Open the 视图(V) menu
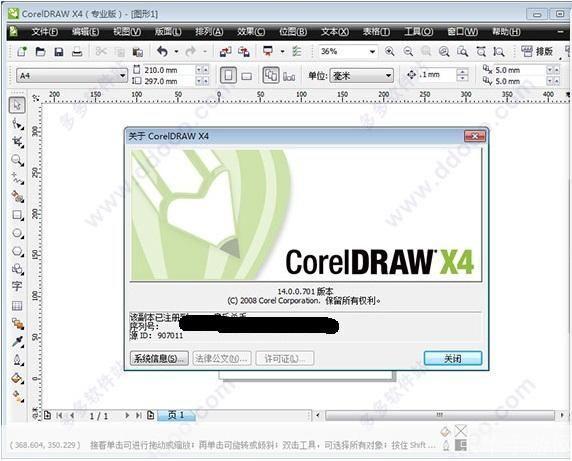This screenshot has width=572, height=461. pyautogui.click(x=127, y=32)
